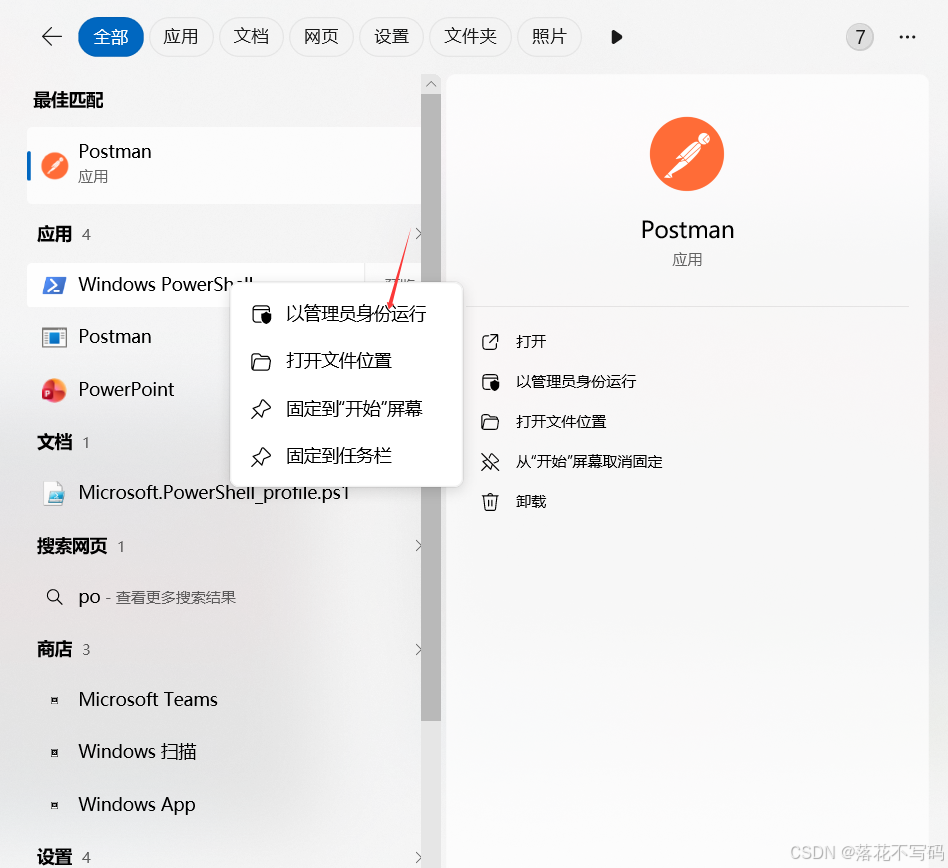
Task: Click the Postman installer icon under 应用
Action: 54,337
